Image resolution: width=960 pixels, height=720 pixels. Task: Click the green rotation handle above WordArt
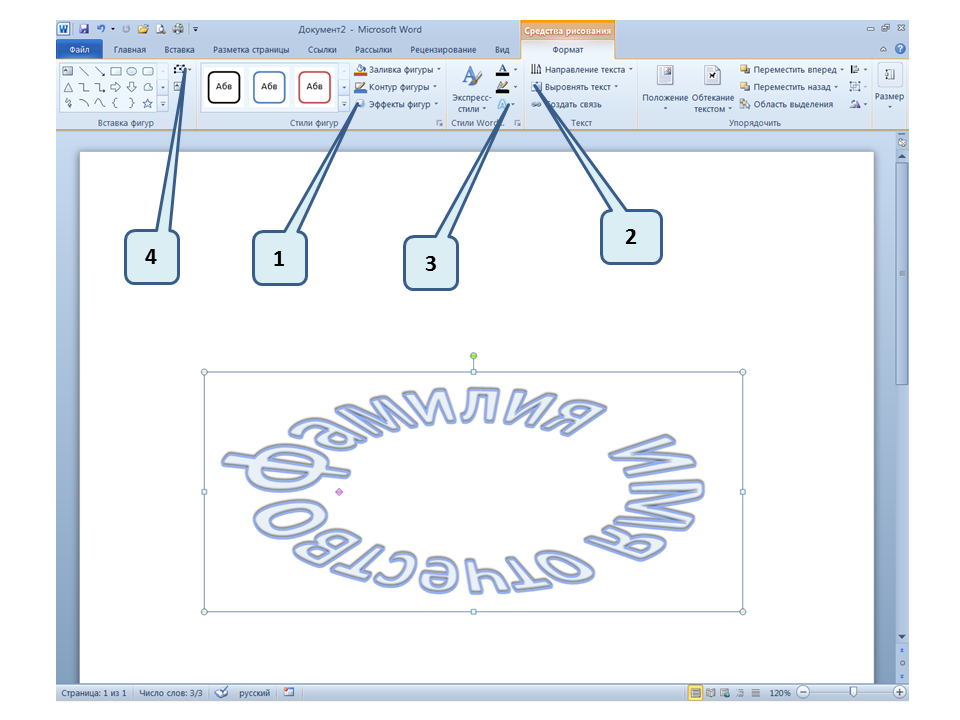tap(473, 356)
